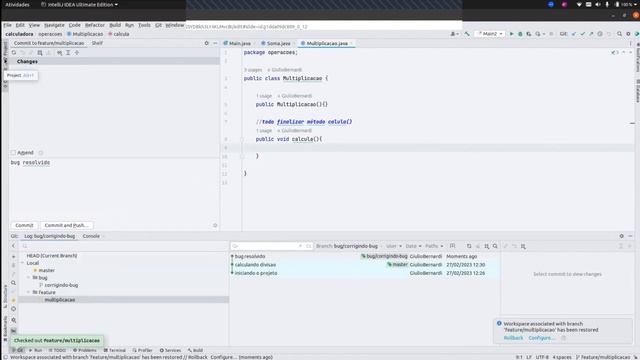The height and width of the screenshot is (360, 640).
Task: Select the master branch in the tree
Action: point(47,271)
